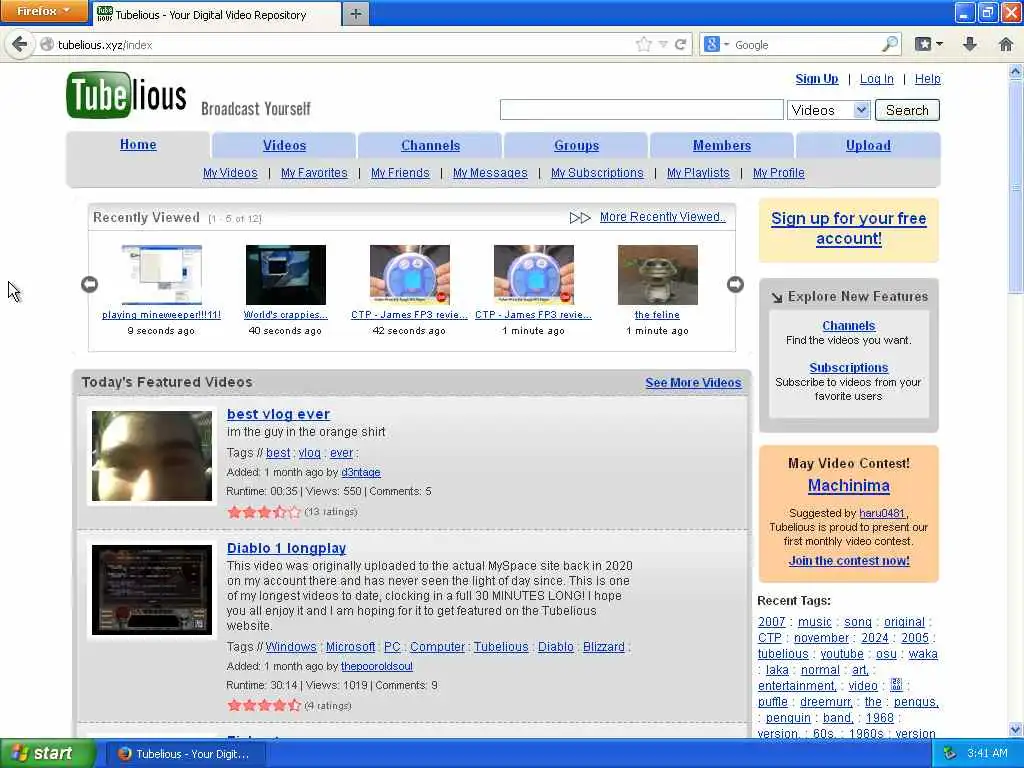This screenshot has height=768, width=1024.
Task: Open the Diablo 1 longplay title link
Action: click(286, 549)
